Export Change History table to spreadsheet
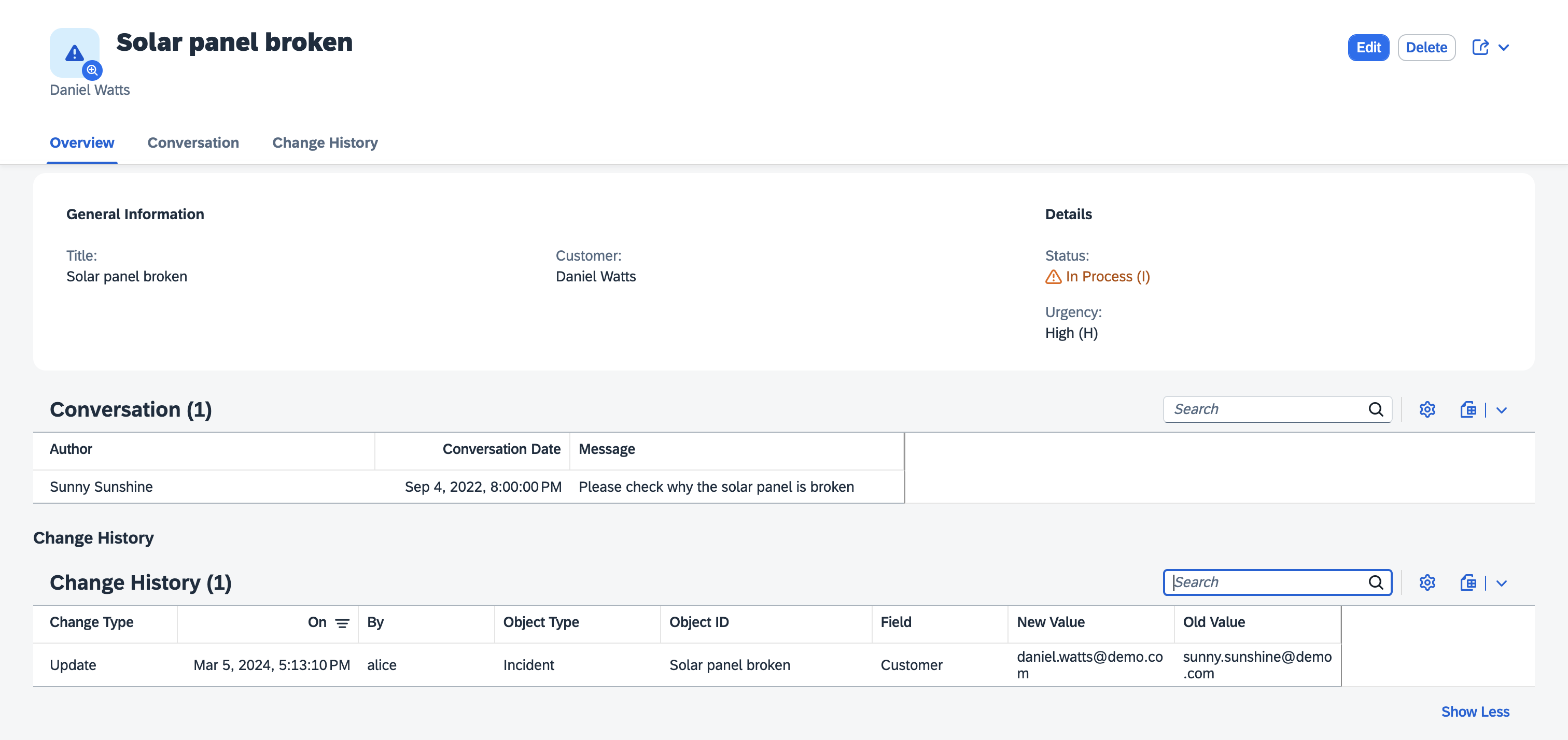1568x740 pixels. [1467, 582]
